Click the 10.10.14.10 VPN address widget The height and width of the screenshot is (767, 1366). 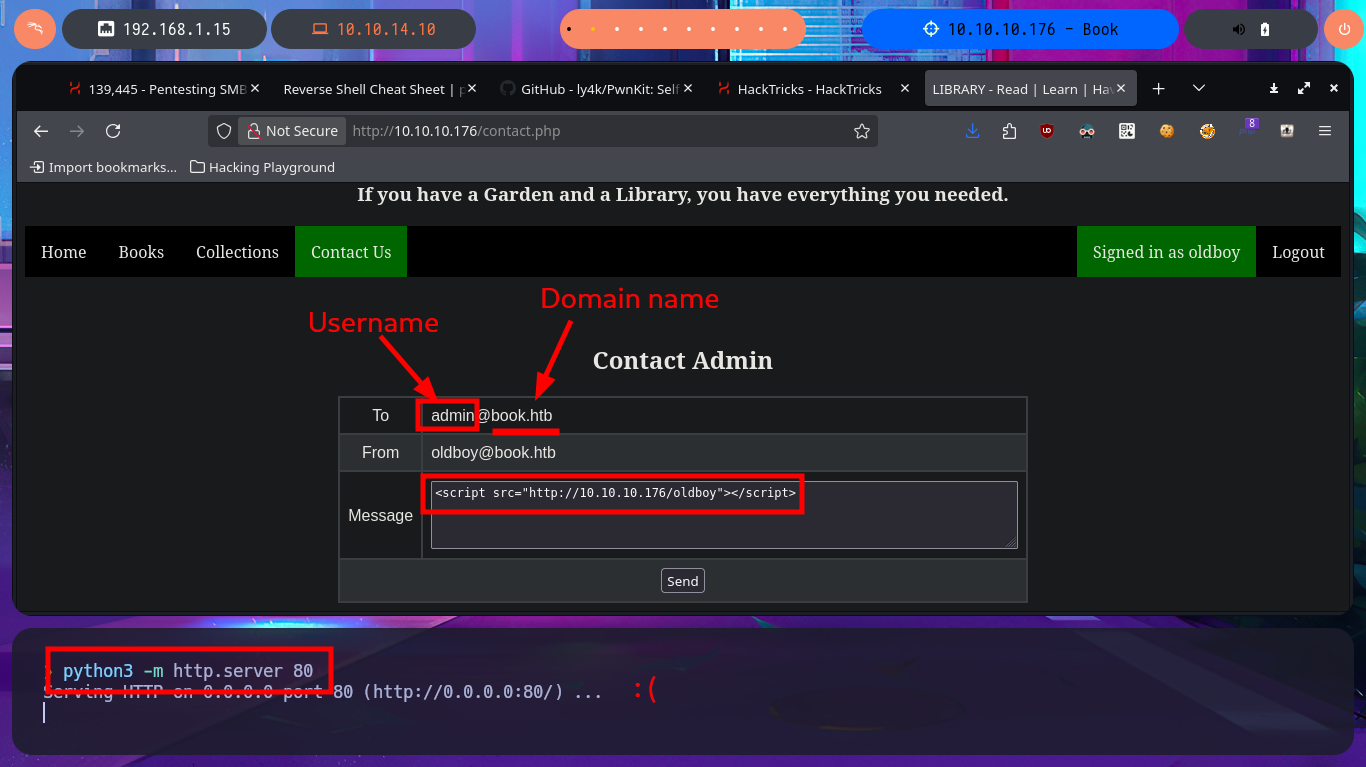(373, 29)
